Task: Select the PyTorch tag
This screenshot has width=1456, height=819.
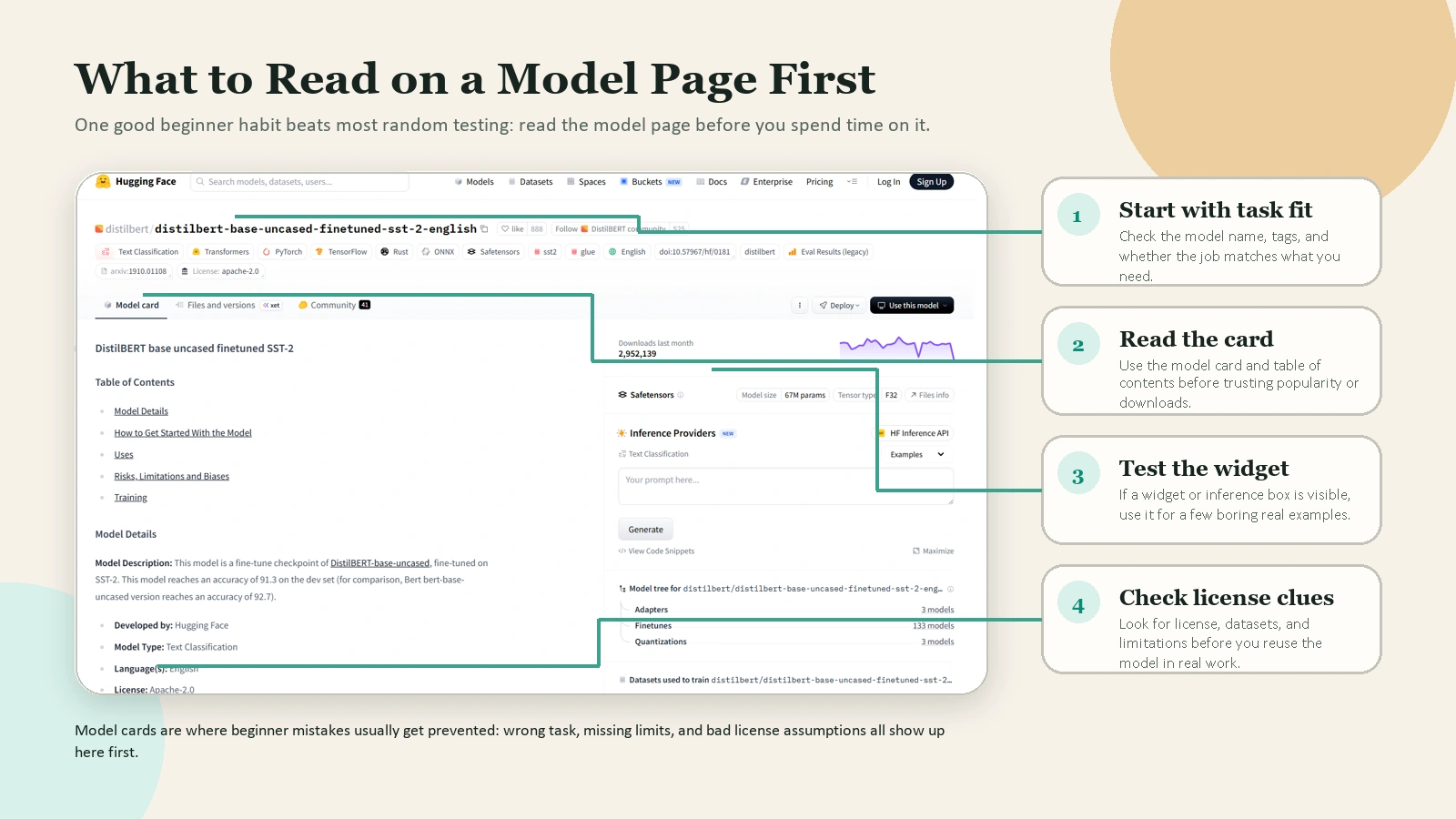Action: 282,252
